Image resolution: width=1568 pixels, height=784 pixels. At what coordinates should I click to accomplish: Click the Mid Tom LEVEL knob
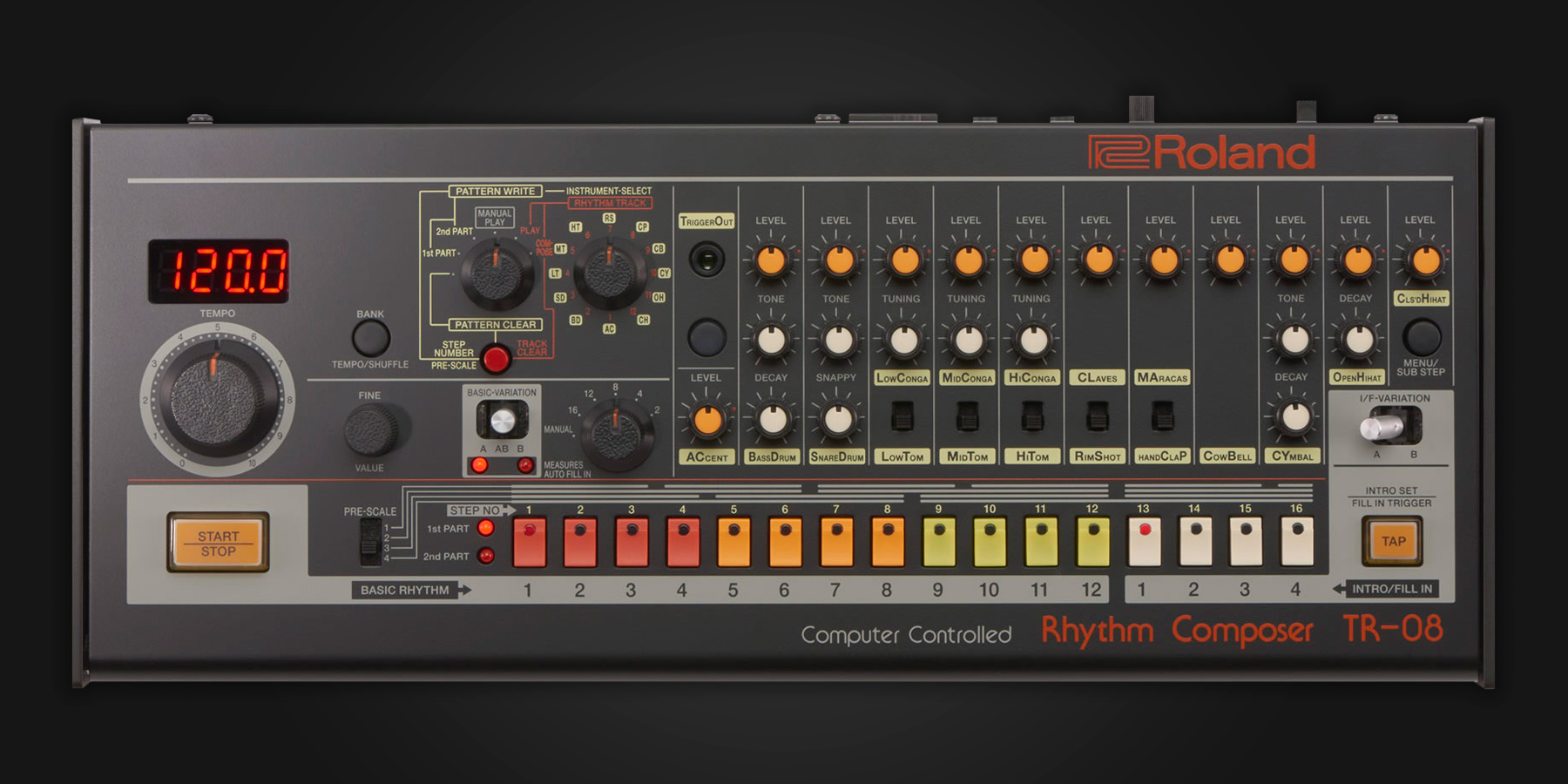tap(968, 260)
